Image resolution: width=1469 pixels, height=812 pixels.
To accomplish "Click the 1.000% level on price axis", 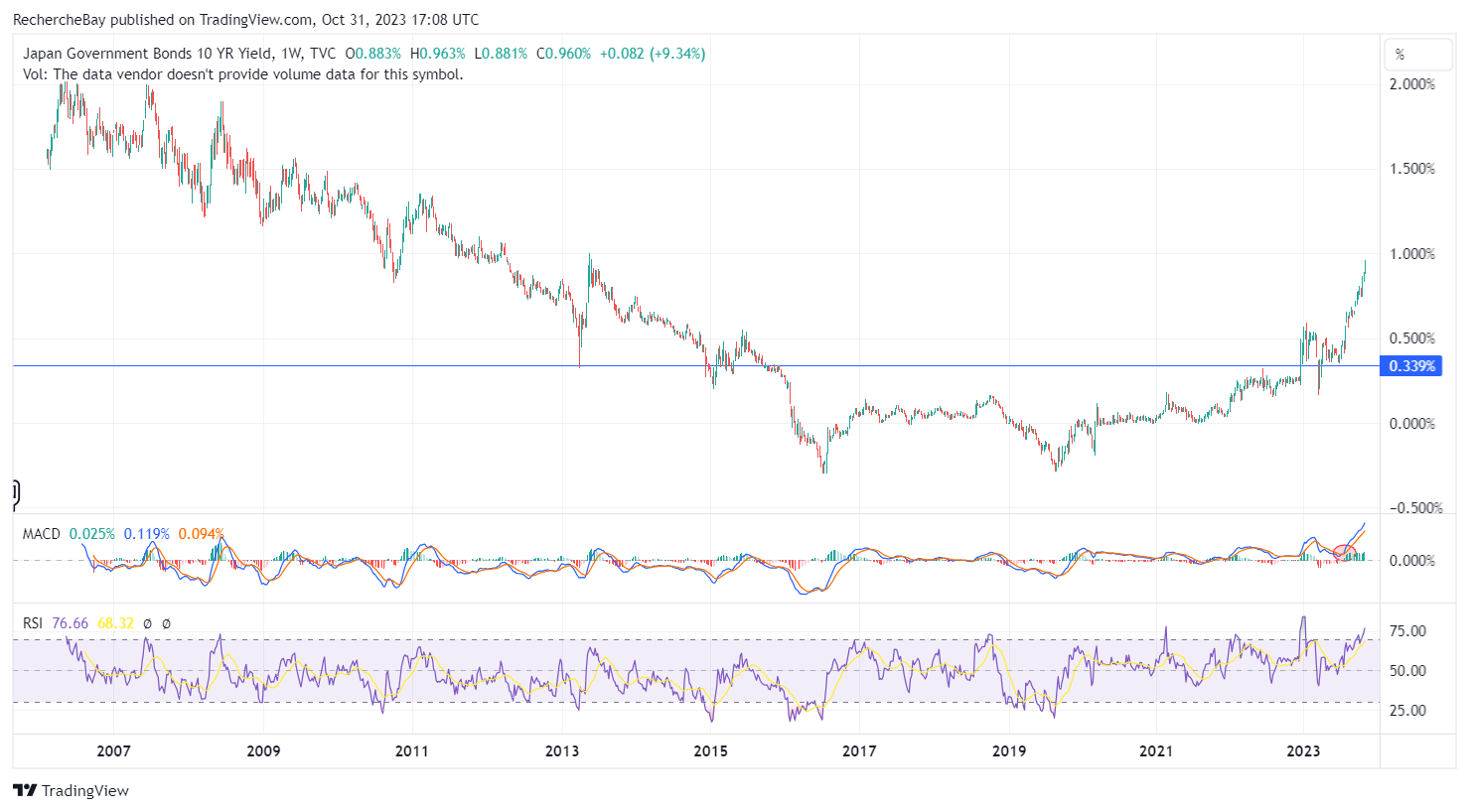I will (x=1411, y=254).
